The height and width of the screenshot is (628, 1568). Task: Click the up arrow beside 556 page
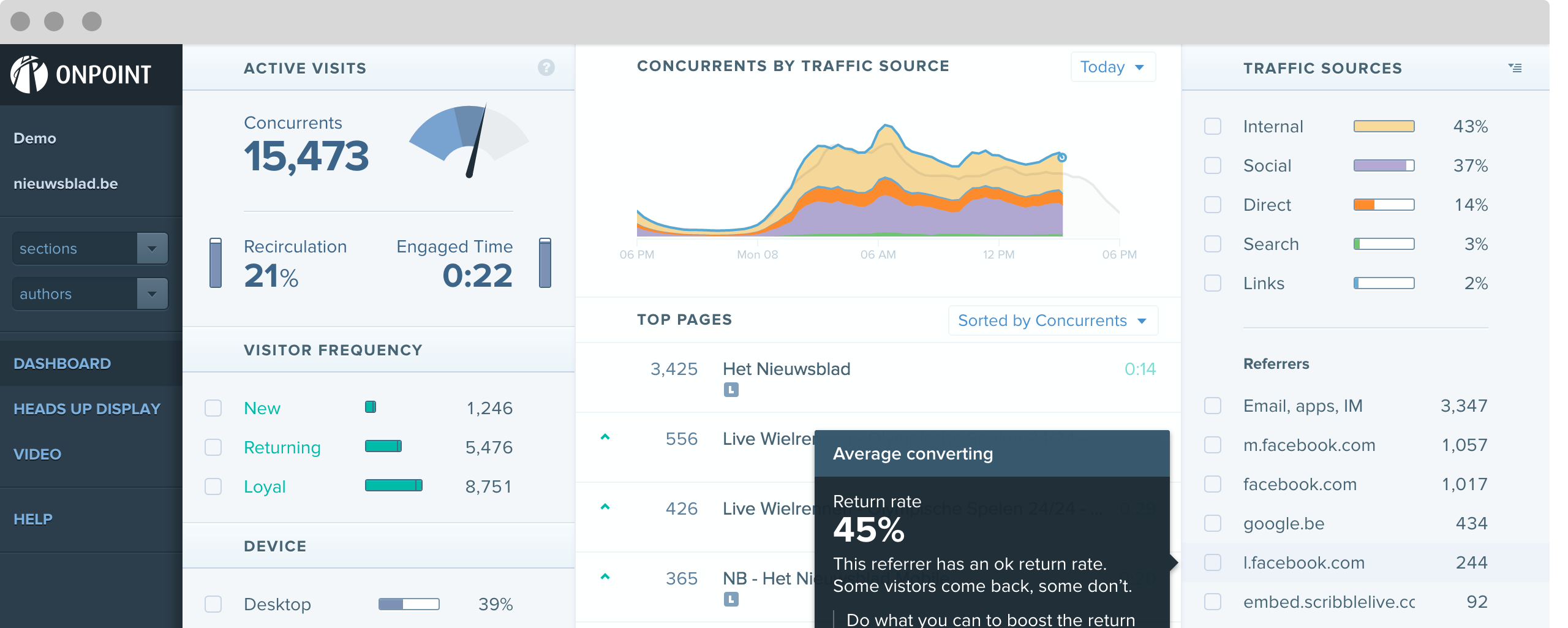(605, 437)
